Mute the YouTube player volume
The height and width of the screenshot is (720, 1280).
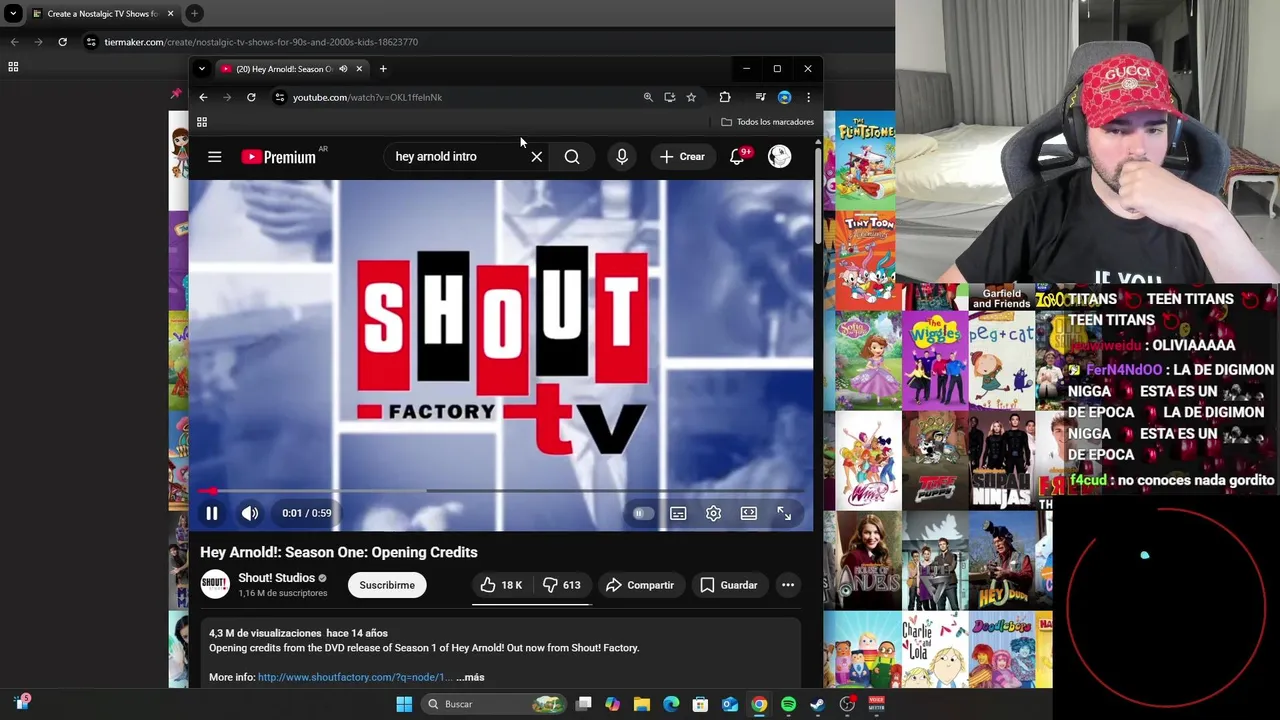pyautogui.click(x=250, y=513)
